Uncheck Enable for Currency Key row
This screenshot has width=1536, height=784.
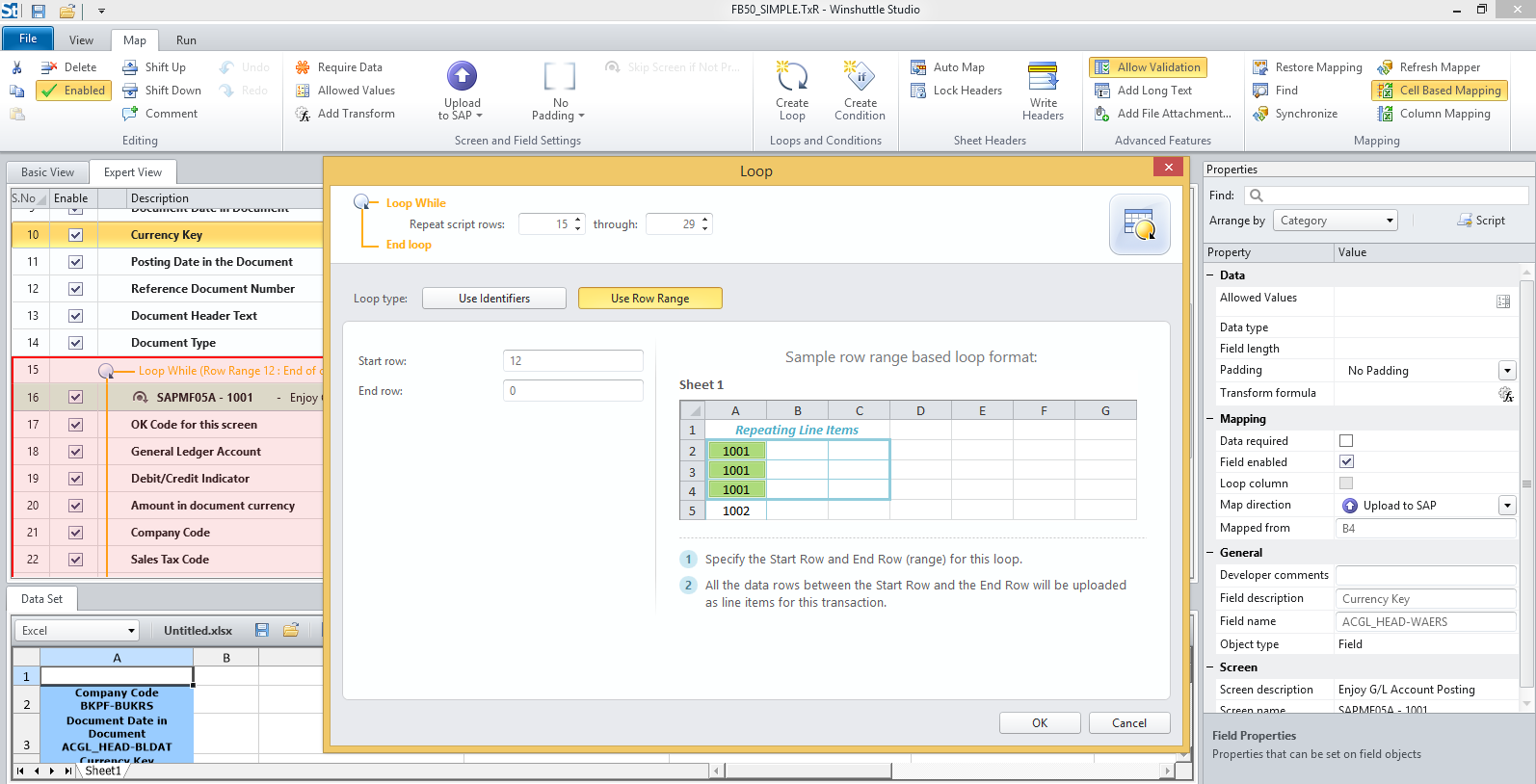(x=76, y=235)
